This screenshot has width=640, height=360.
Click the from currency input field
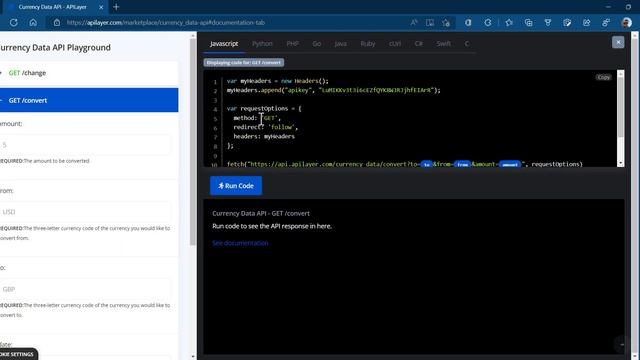(x=85, y=212)
